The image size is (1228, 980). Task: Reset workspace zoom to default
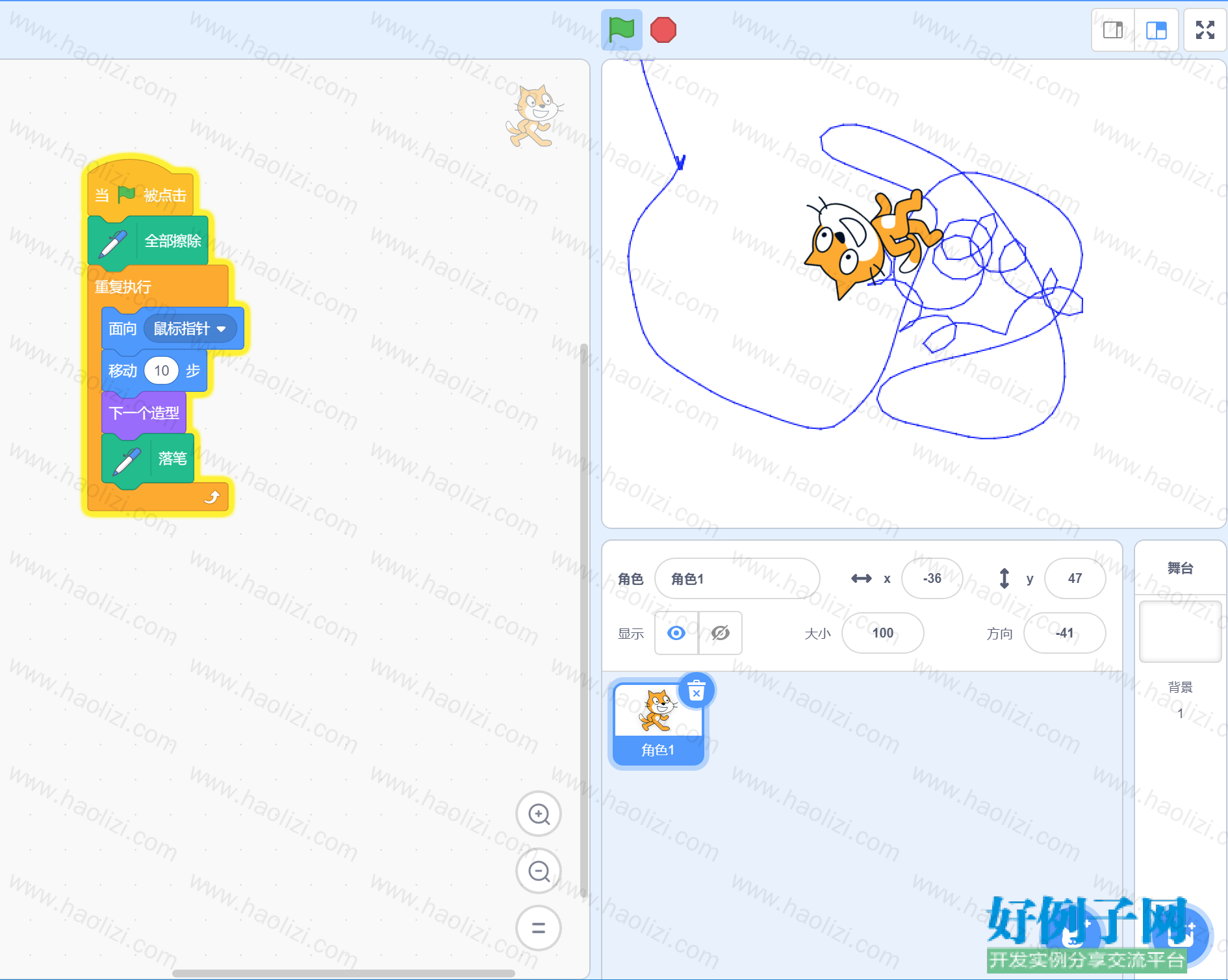(539, 928)
